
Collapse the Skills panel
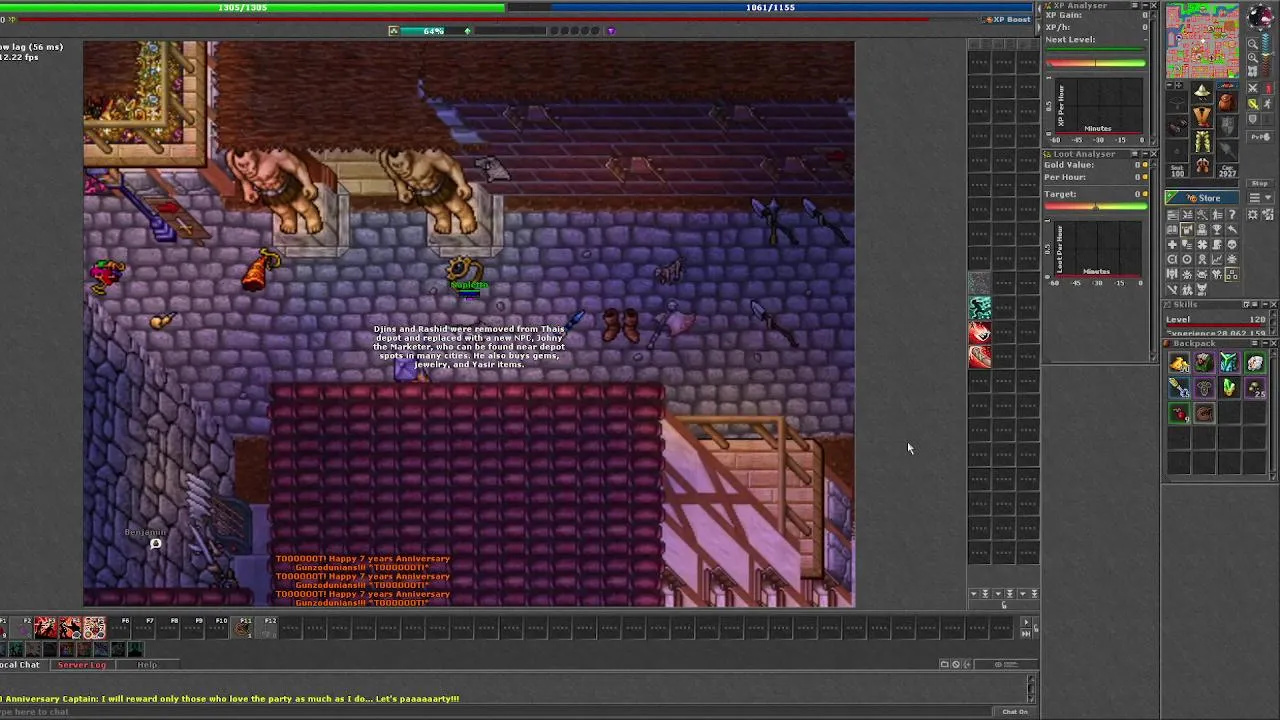[1265, 304]
